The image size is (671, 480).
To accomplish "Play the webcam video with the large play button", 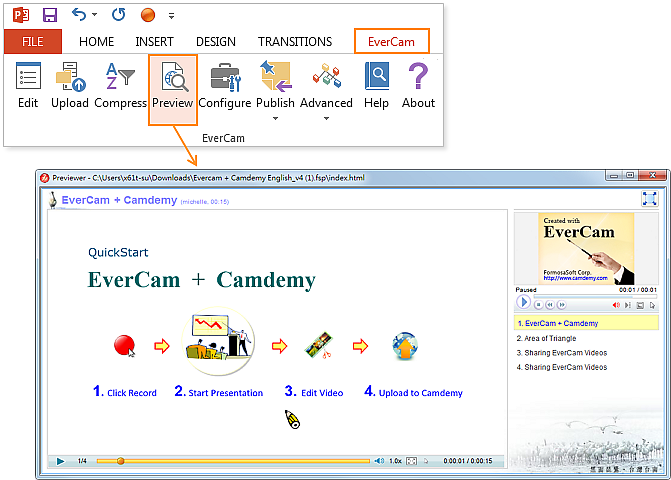I will click(x=523, y=302).
